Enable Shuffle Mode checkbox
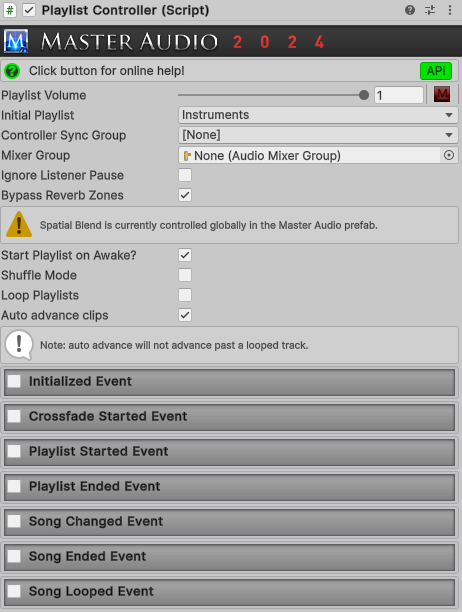This screenshot has height=612, width=462. (x=185, y=275)
